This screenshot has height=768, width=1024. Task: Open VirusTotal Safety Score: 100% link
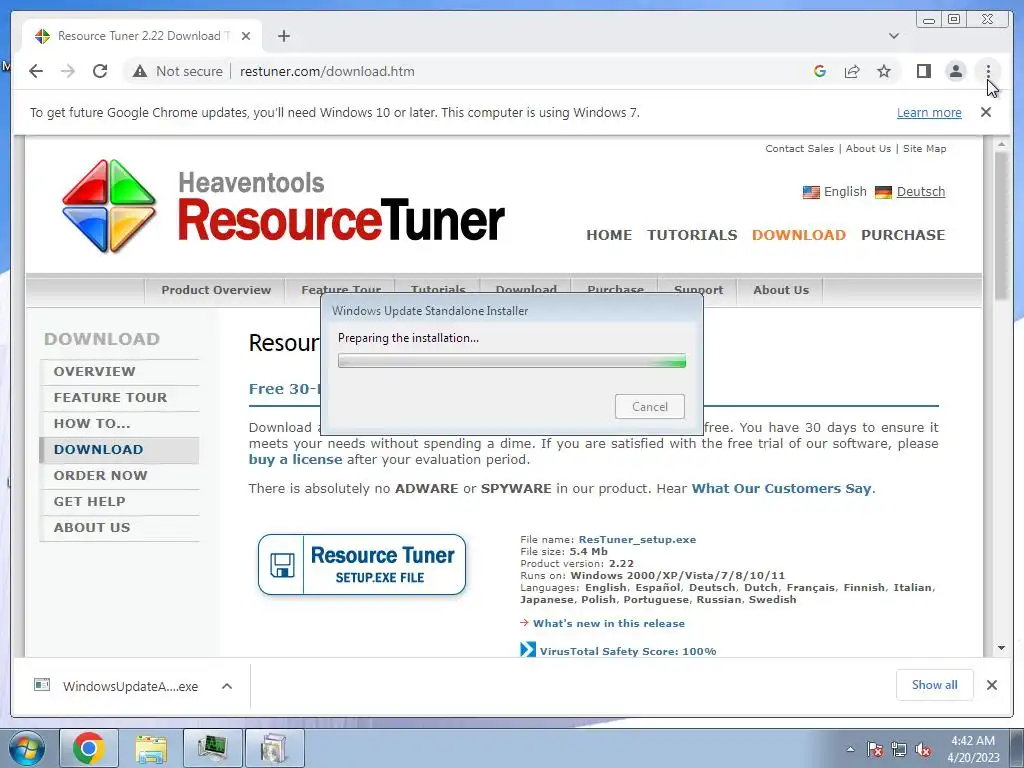pyautogui.click(x=628, y=651)
